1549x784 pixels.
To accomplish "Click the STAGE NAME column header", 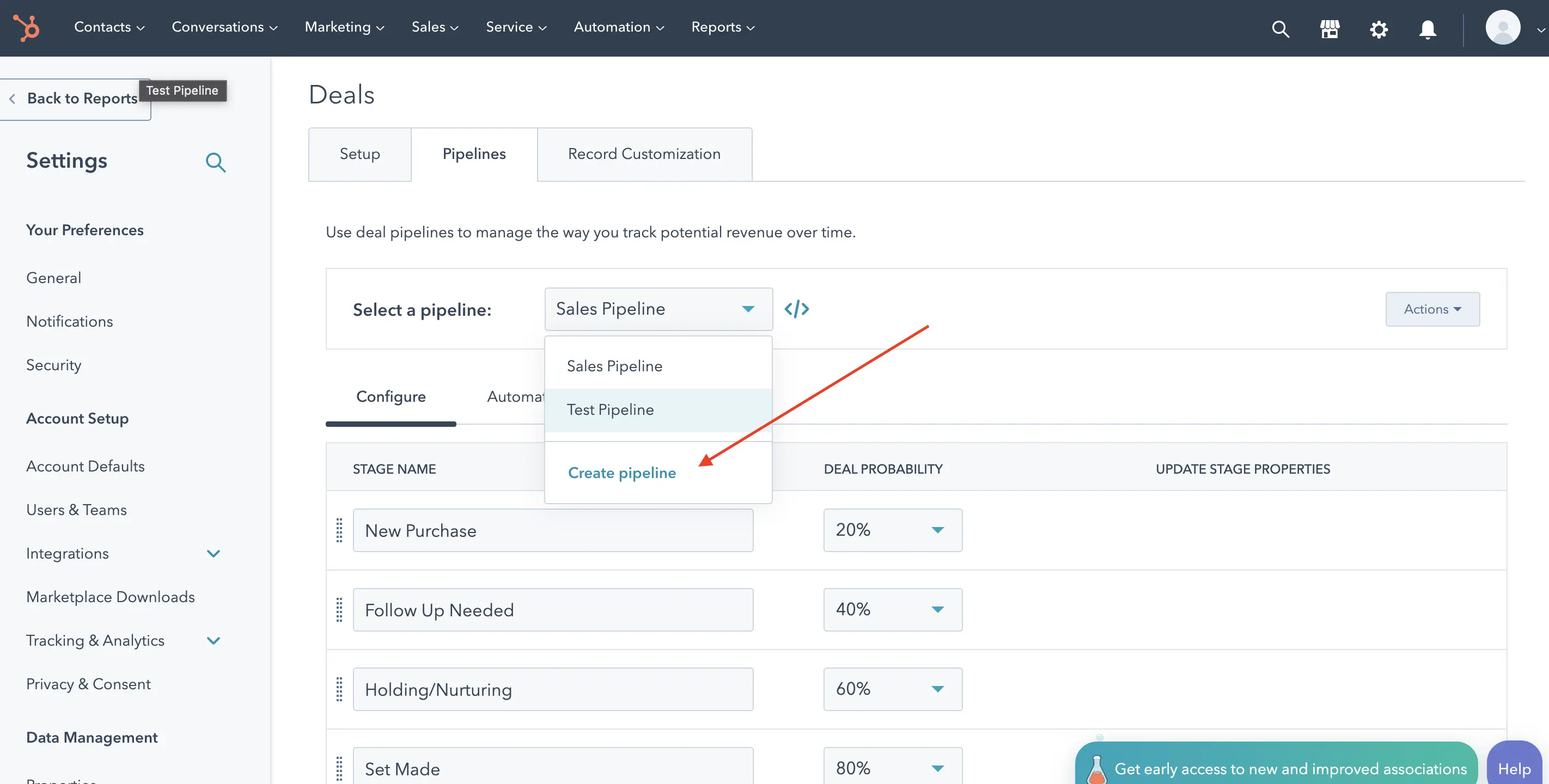I will coord(394,469).
